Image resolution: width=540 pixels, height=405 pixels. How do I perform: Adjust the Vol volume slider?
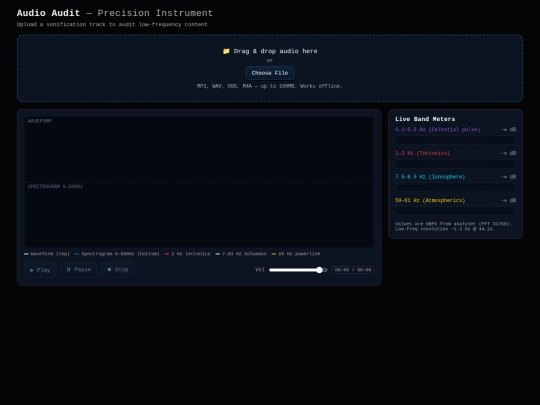coord(298,270)
